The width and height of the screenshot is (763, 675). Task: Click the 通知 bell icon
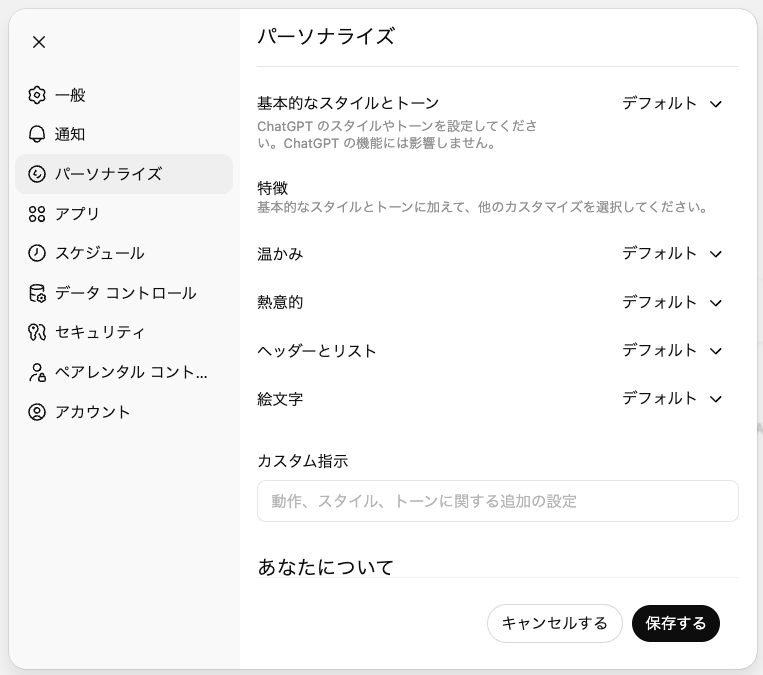[x=37, y=134]
